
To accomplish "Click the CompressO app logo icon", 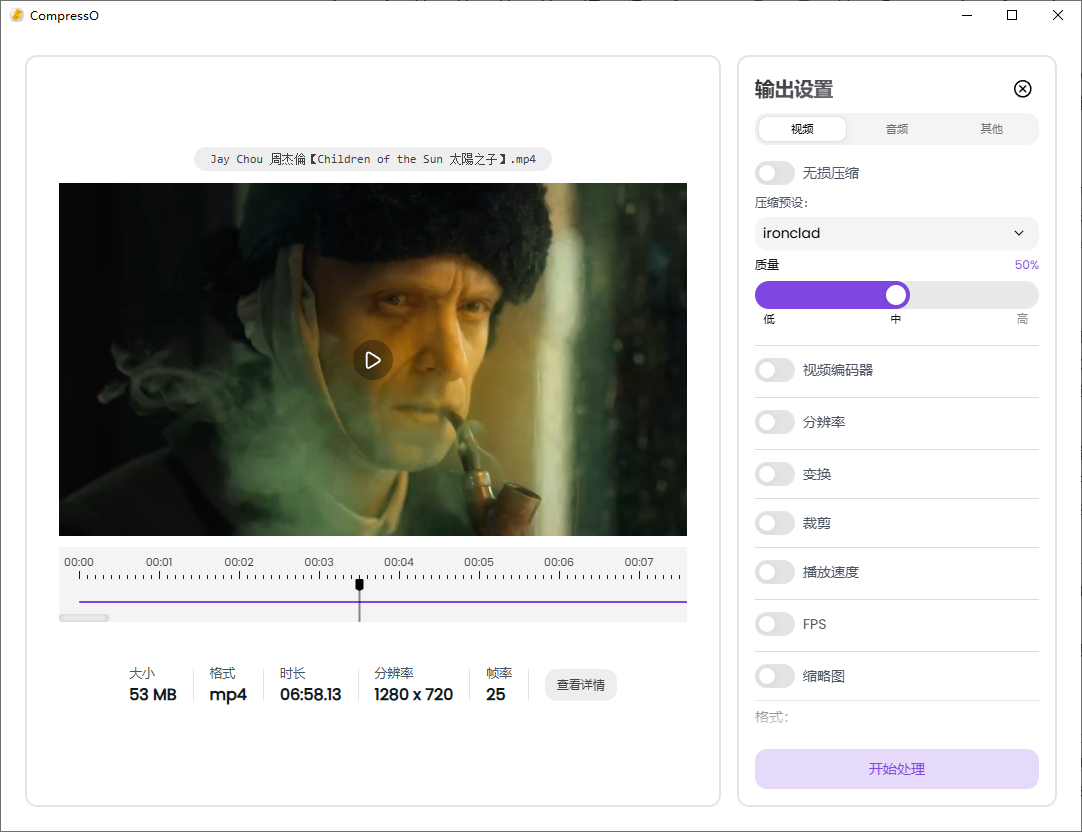I will 17,15.
